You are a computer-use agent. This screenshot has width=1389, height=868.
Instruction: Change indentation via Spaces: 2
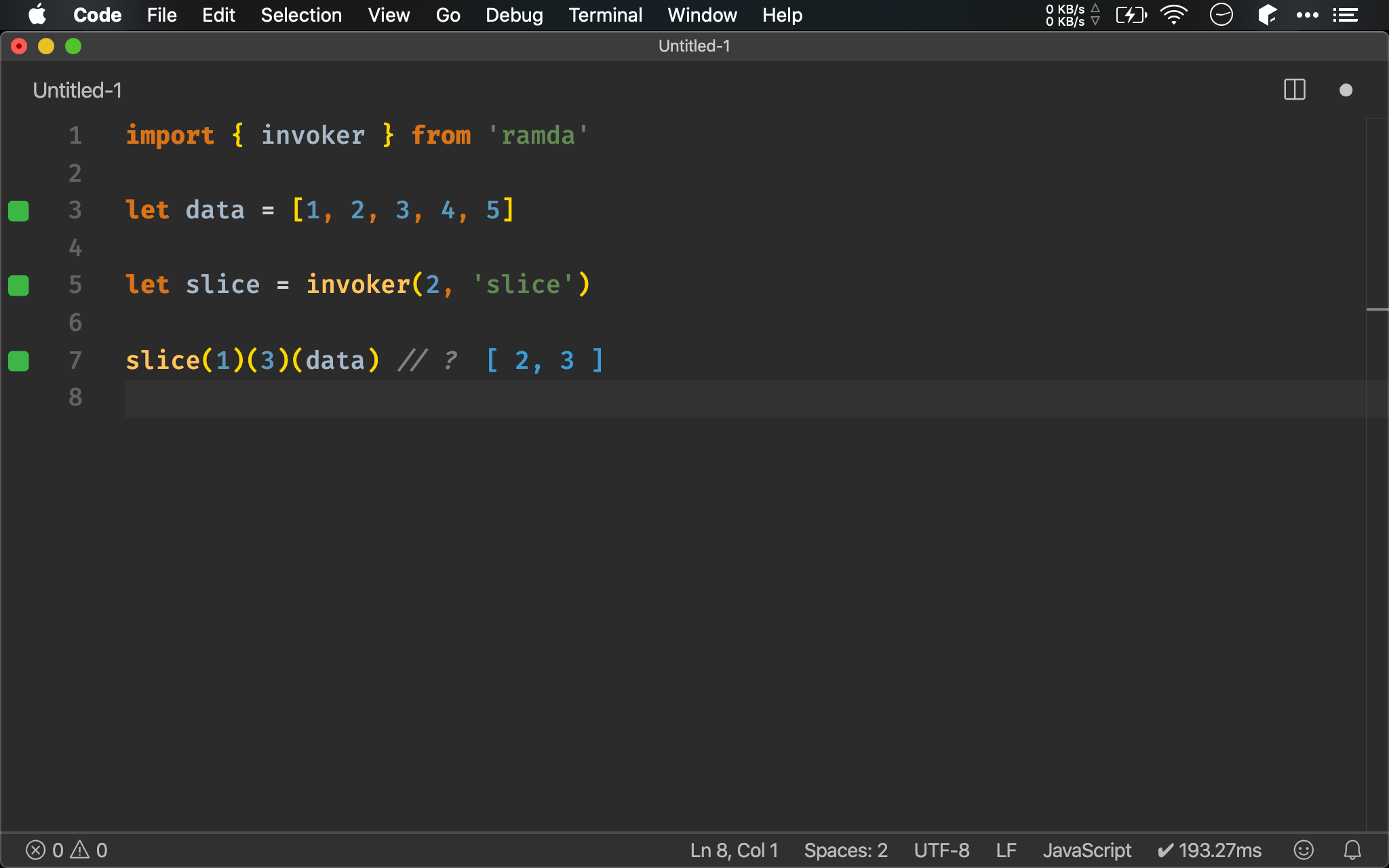point(846,850)
